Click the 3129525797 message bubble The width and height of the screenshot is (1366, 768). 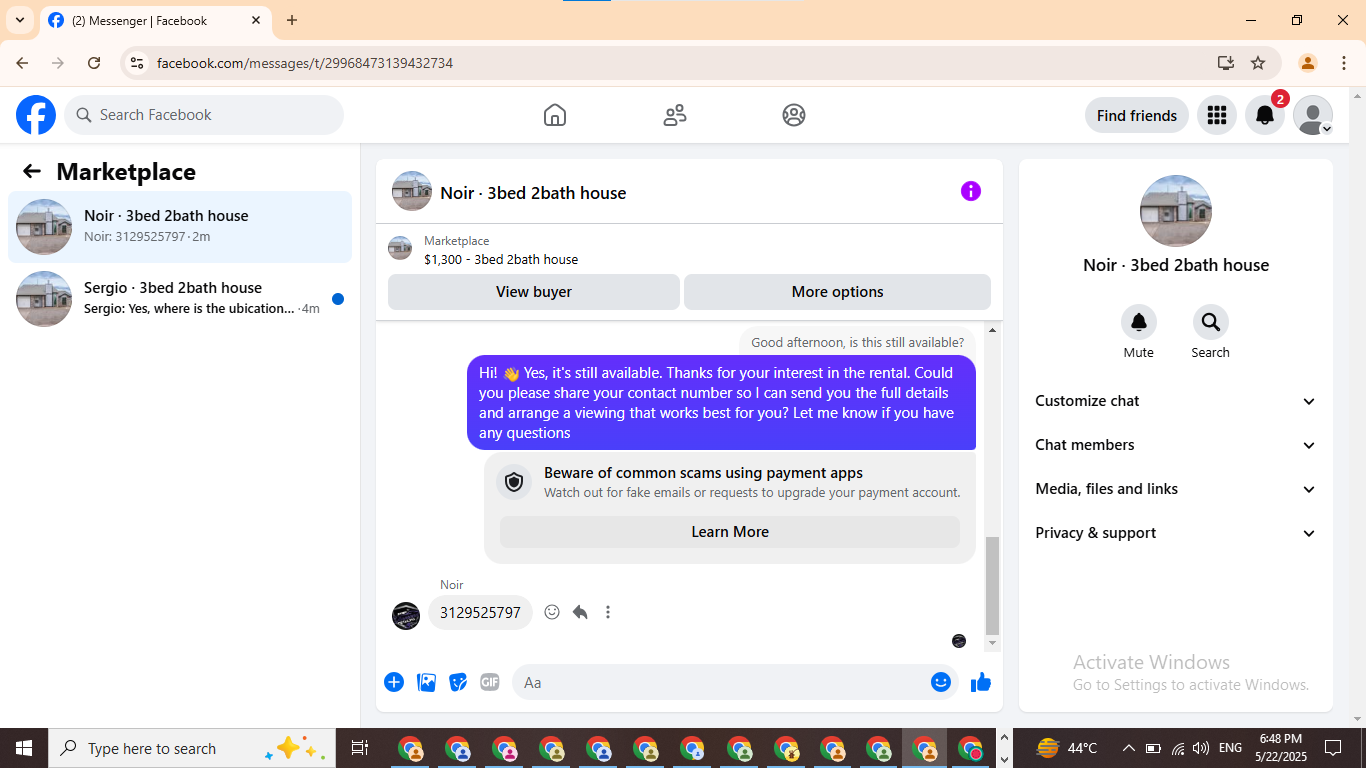point(480,612)
